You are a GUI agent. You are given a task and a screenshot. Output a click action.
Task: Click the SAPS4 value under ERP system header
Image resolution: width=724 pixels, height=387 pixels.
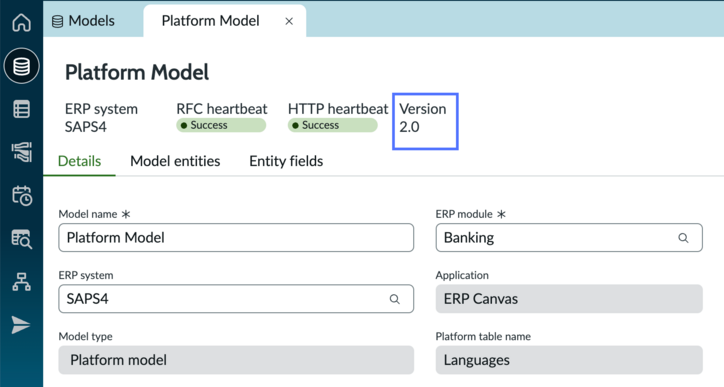(86, 127)
